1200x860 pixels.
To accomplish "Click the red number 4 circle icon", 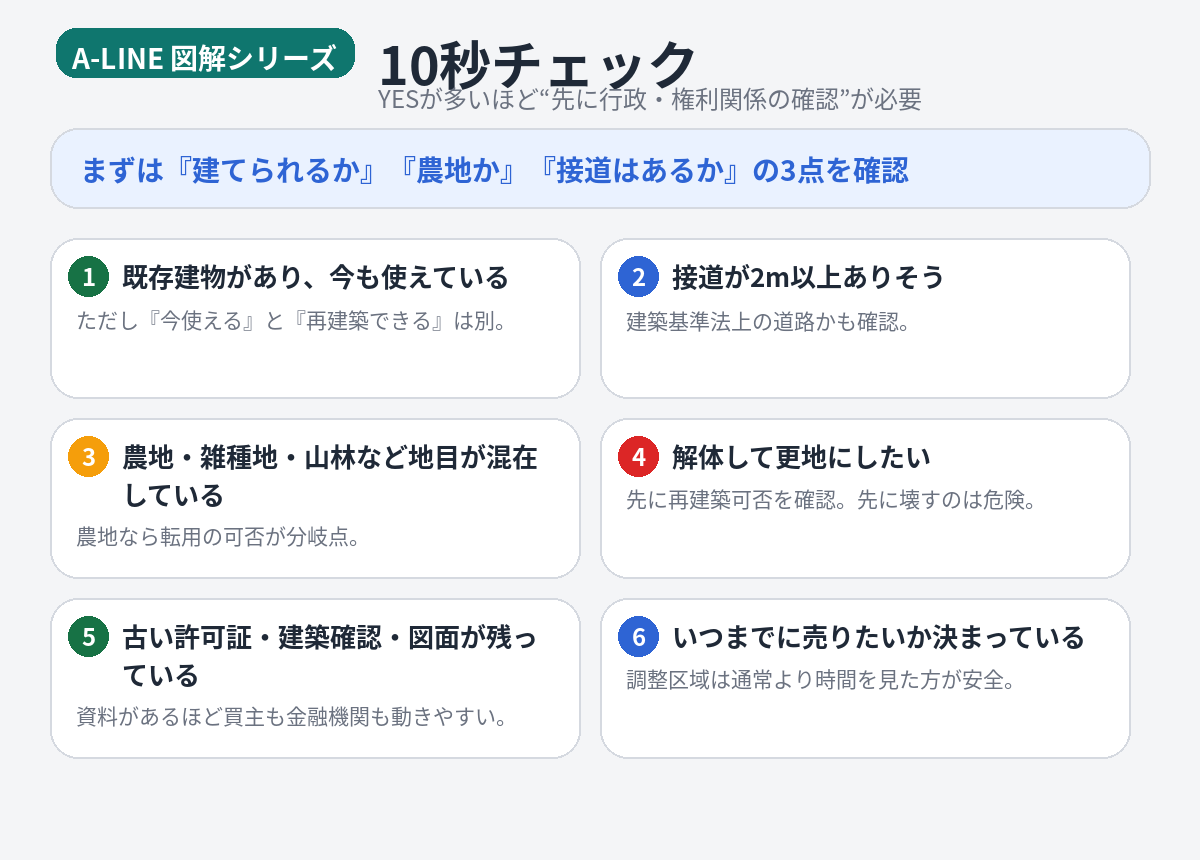I will 638,457.
